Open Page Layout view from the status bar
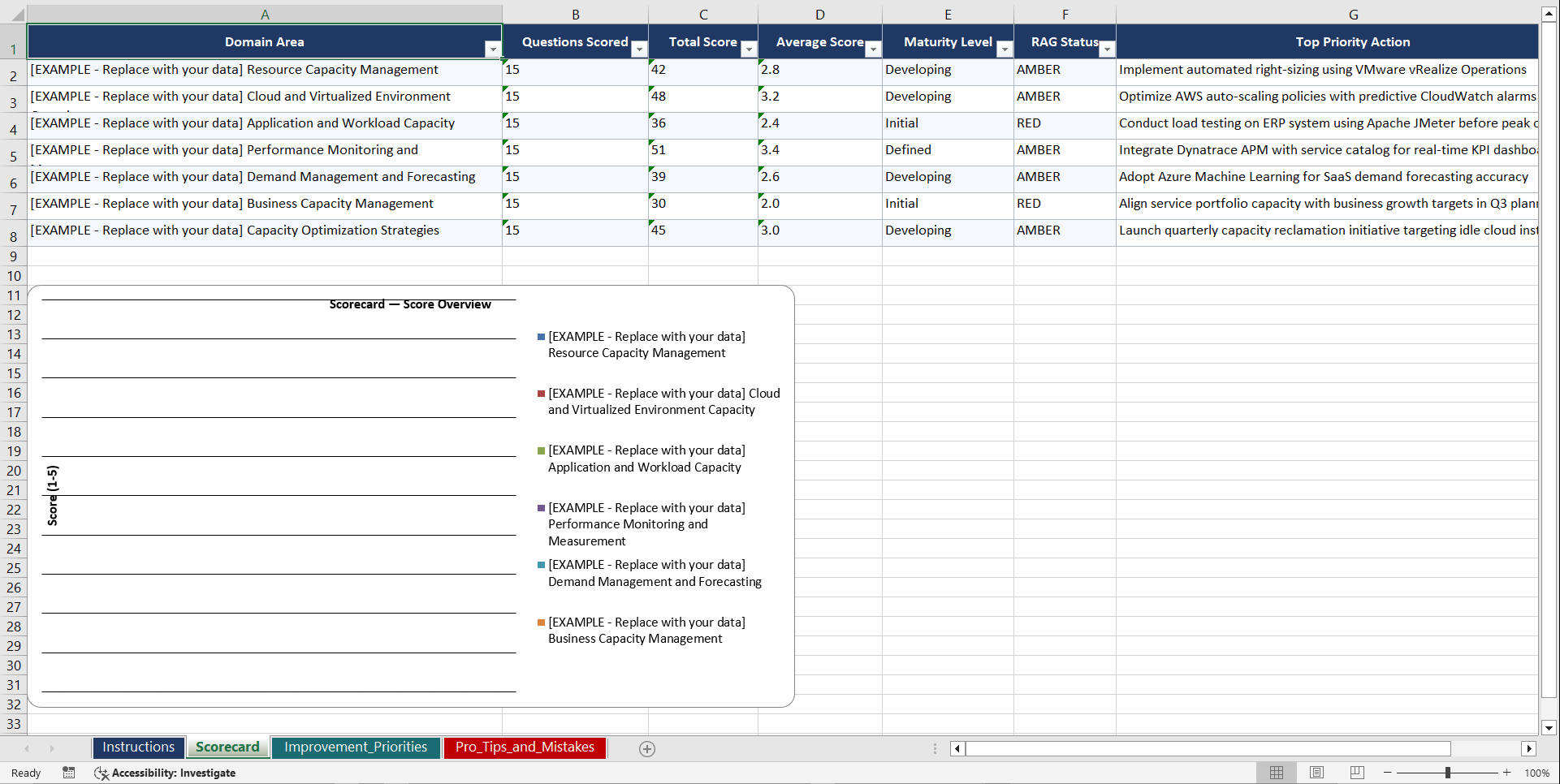Screen dimensions: 1560x784 coord(1316,773)
